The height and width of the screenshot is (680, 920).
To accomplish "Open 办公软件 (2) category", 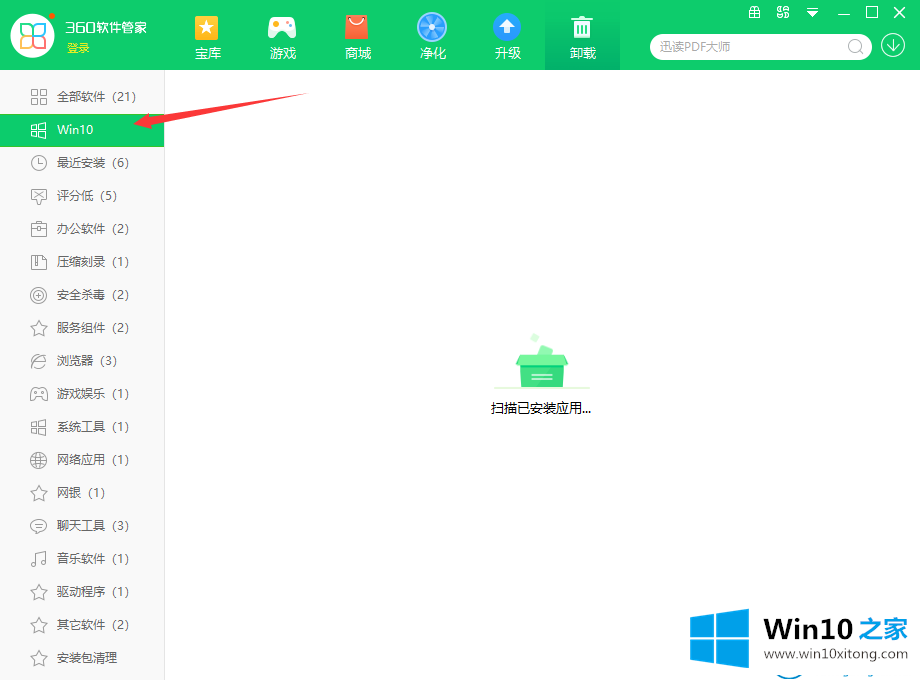I will (82, 229).
